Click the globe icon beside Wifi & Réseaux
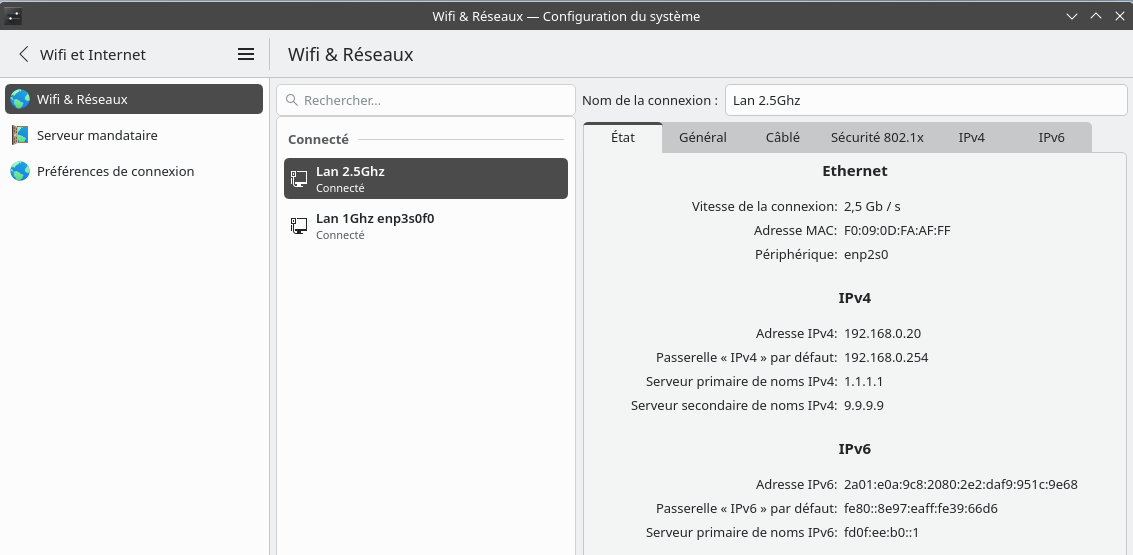 [x=20, y=99]
